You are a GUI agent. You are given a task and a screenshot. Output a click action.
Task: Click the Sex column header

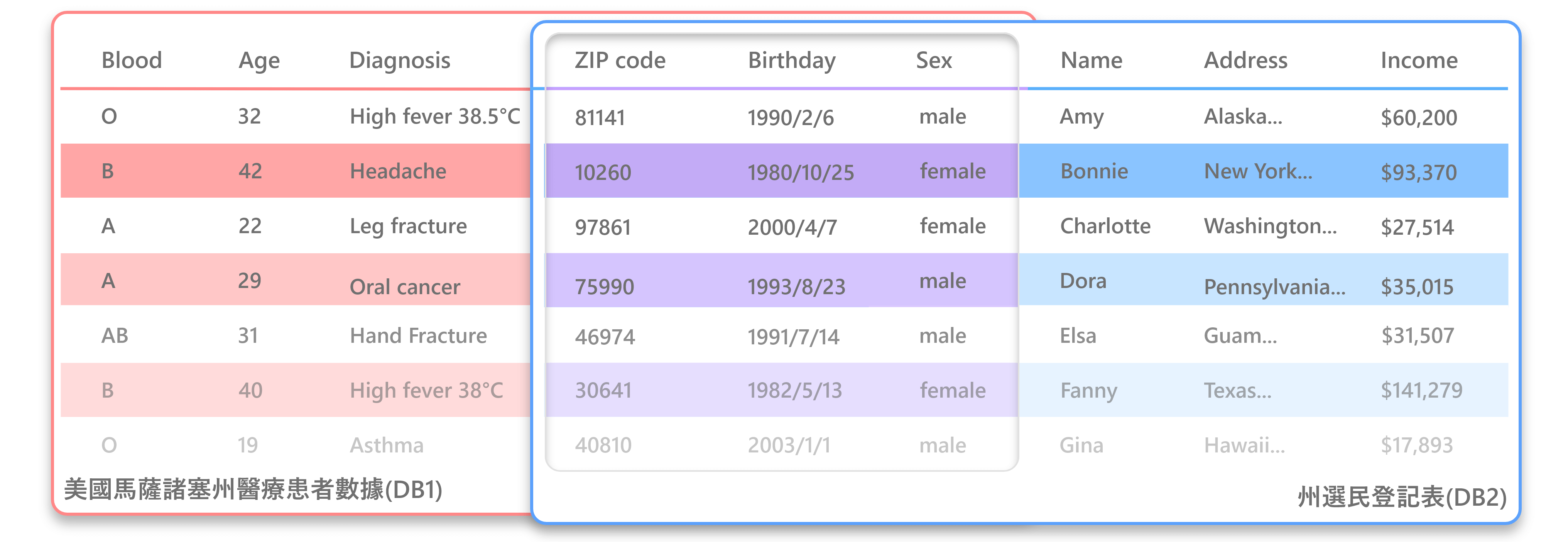(x=934, y=60)
